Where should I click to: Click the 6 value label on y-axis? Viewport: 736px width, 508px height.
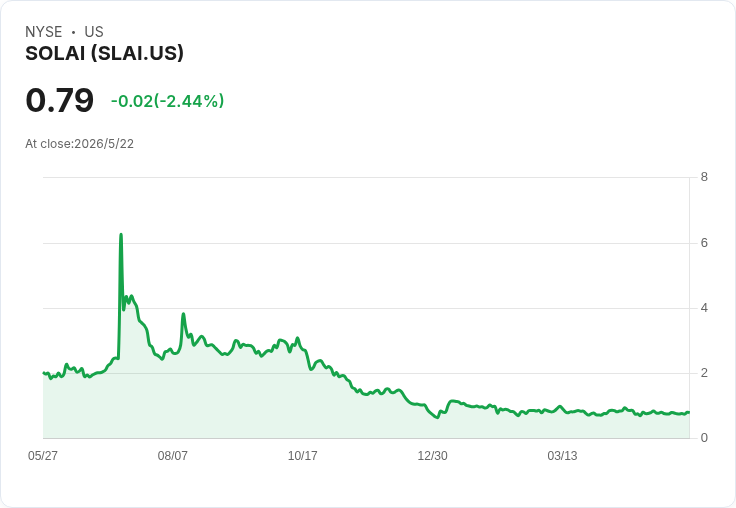tap(704, 243)
